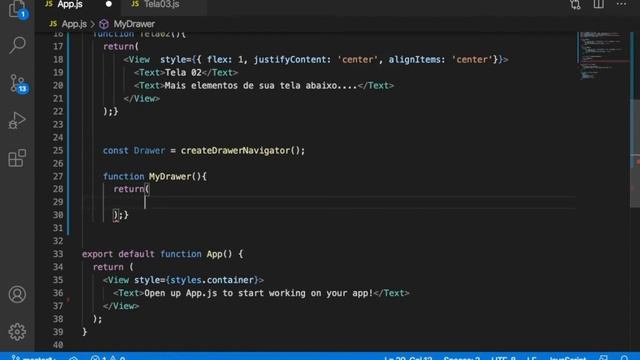Click MyDrawer in the breadcrumb
The image size is (640, 360).
click(134, 24)
